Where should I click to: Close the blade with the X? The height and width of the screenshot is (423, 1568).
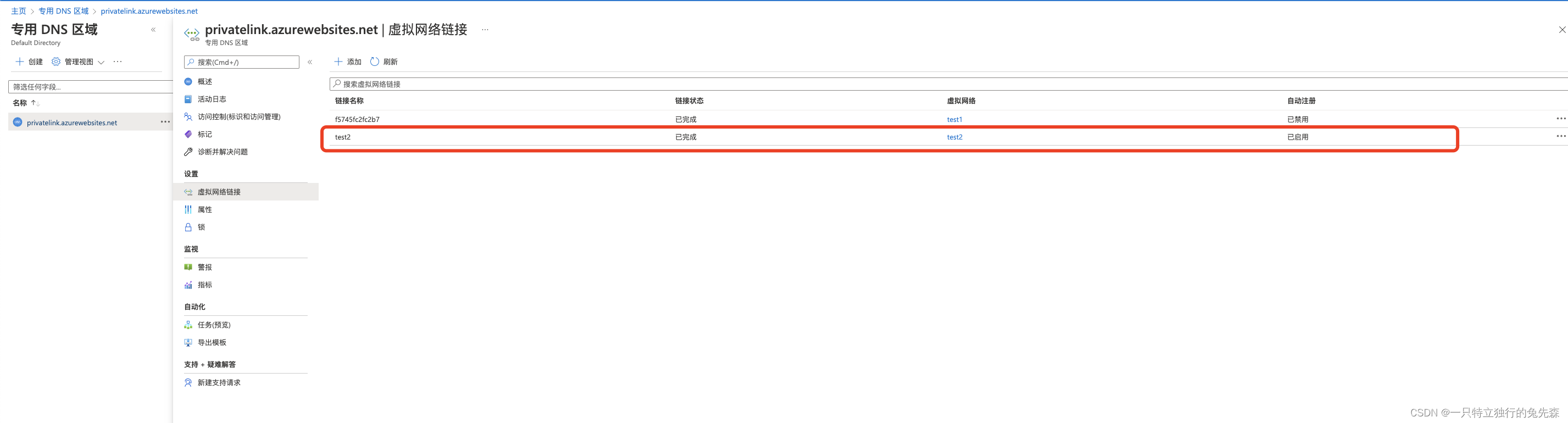click(x=1562, y=29)
